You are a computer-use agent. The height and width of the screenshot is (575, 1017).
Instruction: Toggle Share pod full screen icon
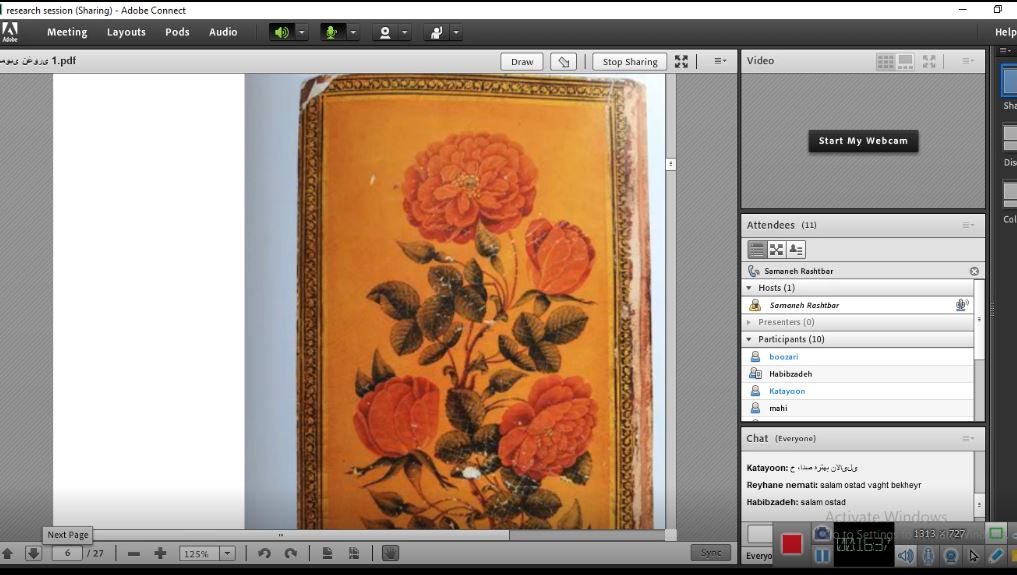pos(681,61)
